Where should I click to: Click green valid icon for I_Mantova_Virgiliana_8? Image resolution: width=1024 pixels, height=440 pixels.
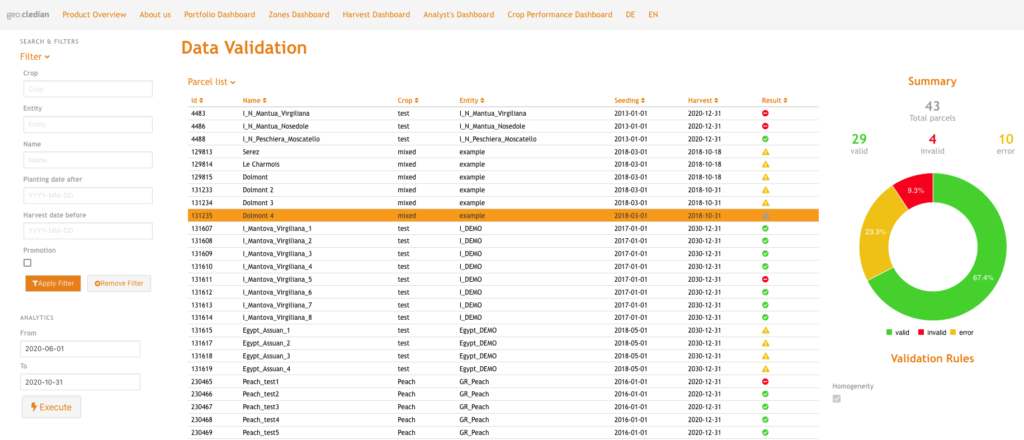click(765, 317)
